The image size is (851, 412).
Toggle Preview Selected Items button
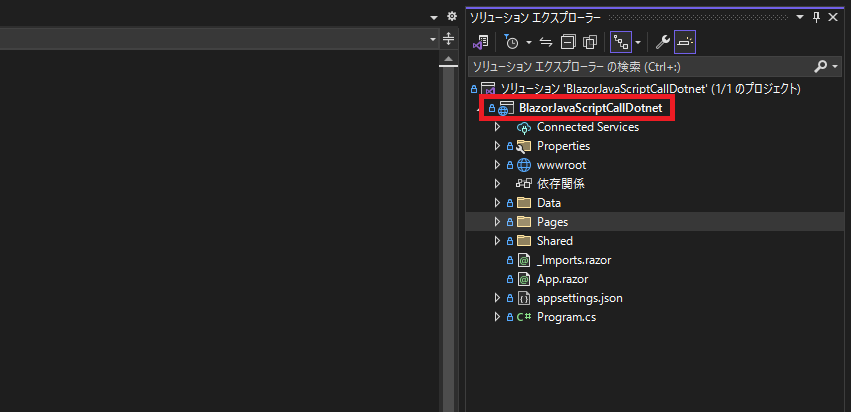(x=685, y=42)
